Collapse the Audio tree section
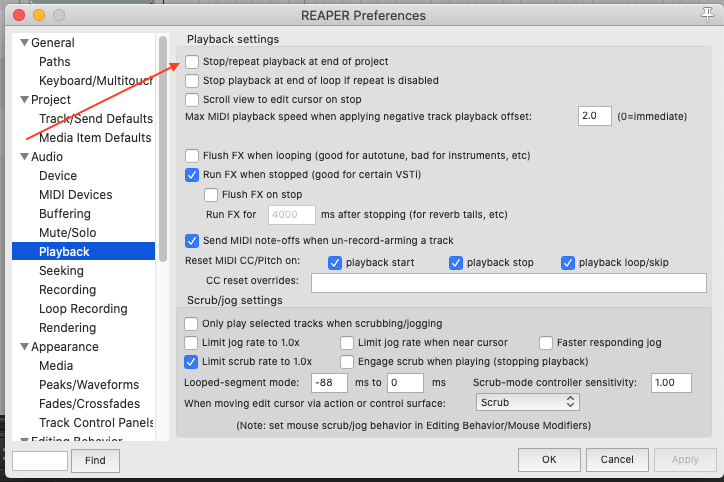Screen dimensions: 724x482 [24, 157]
